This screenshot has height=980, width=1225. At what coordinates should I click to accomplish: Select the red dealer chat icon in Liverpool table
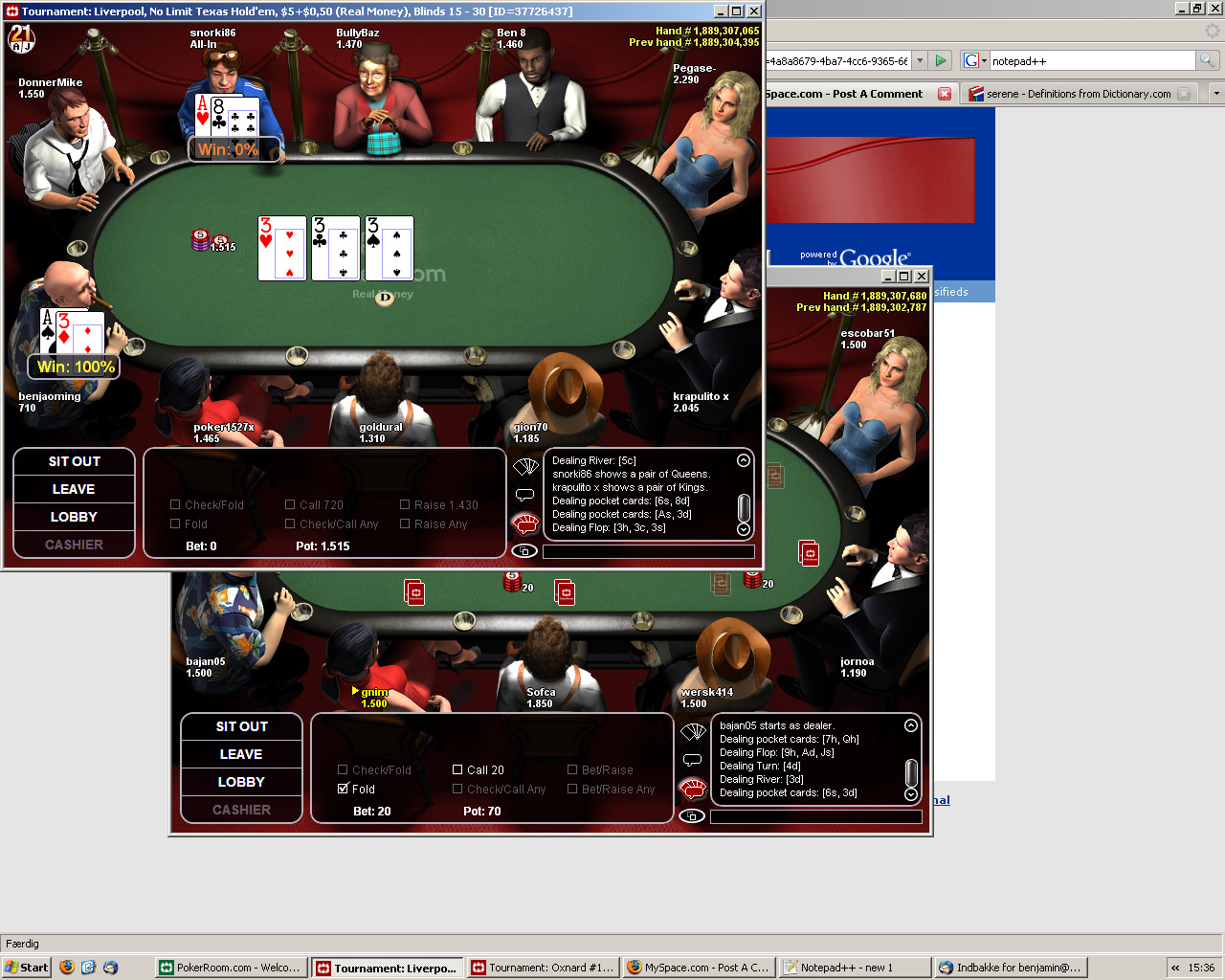tap(525, 523)
